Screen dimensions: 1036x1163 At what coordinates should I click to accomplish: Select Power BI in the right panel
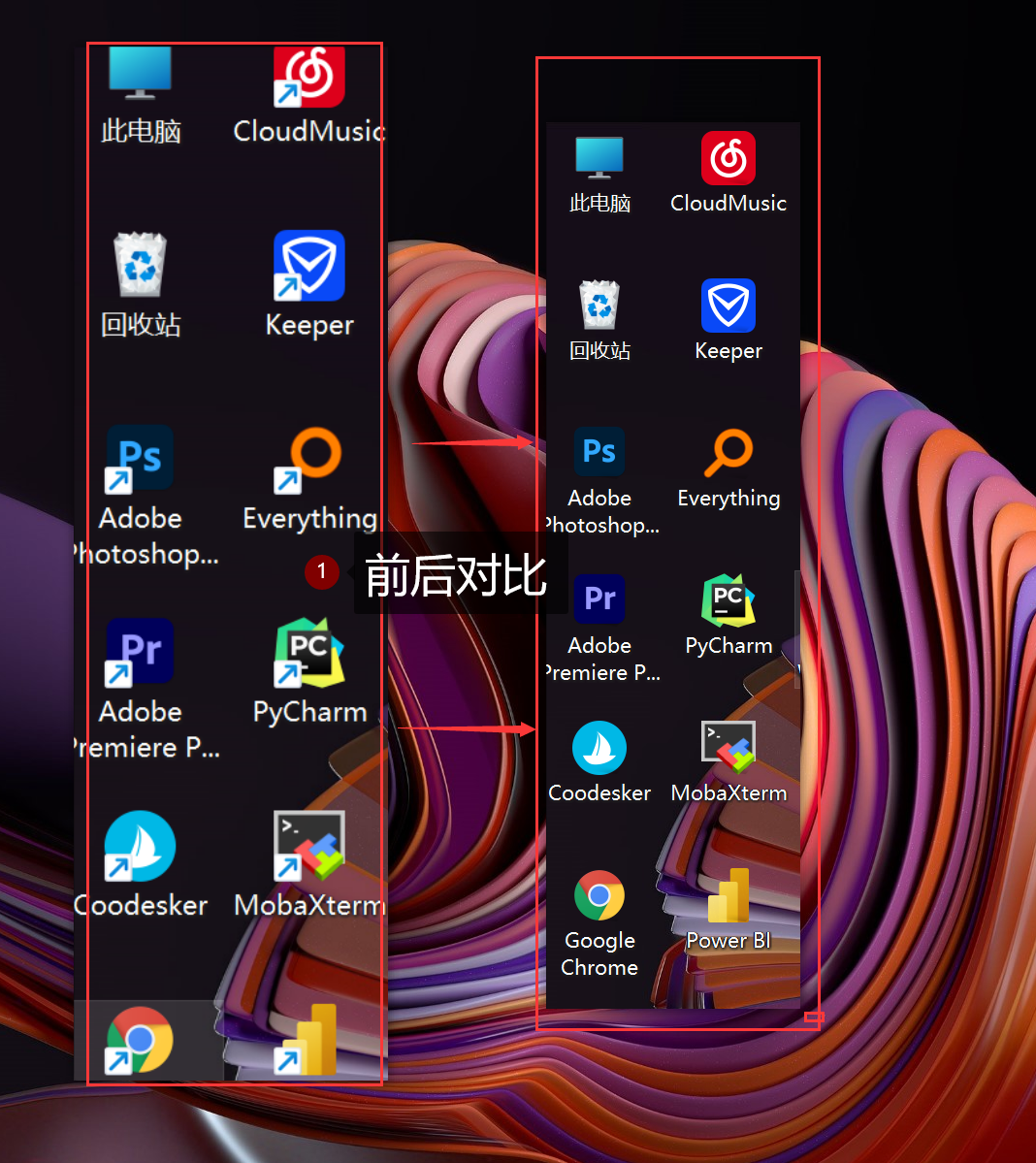[728, 897]
